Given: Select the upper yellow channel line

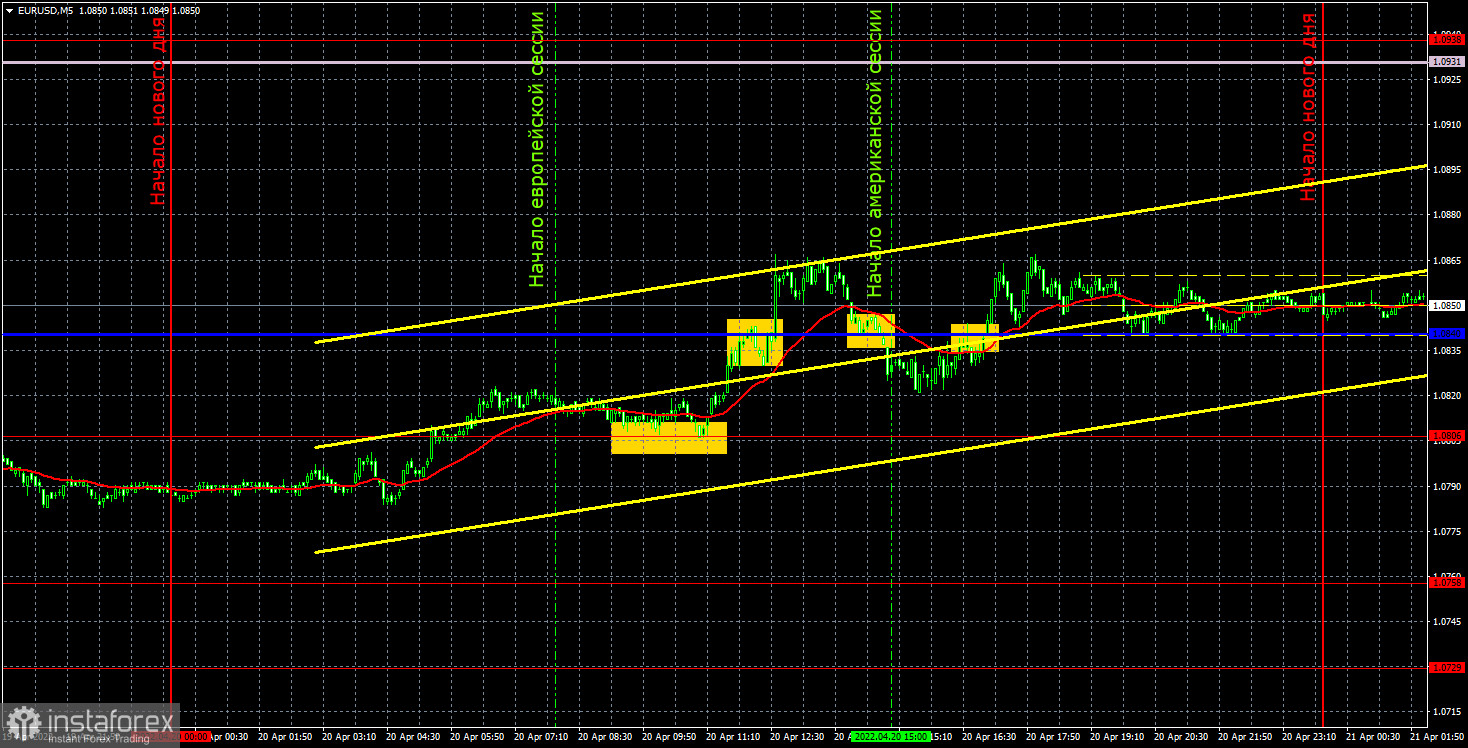Looking at the screenshot, I should [870, 255].
